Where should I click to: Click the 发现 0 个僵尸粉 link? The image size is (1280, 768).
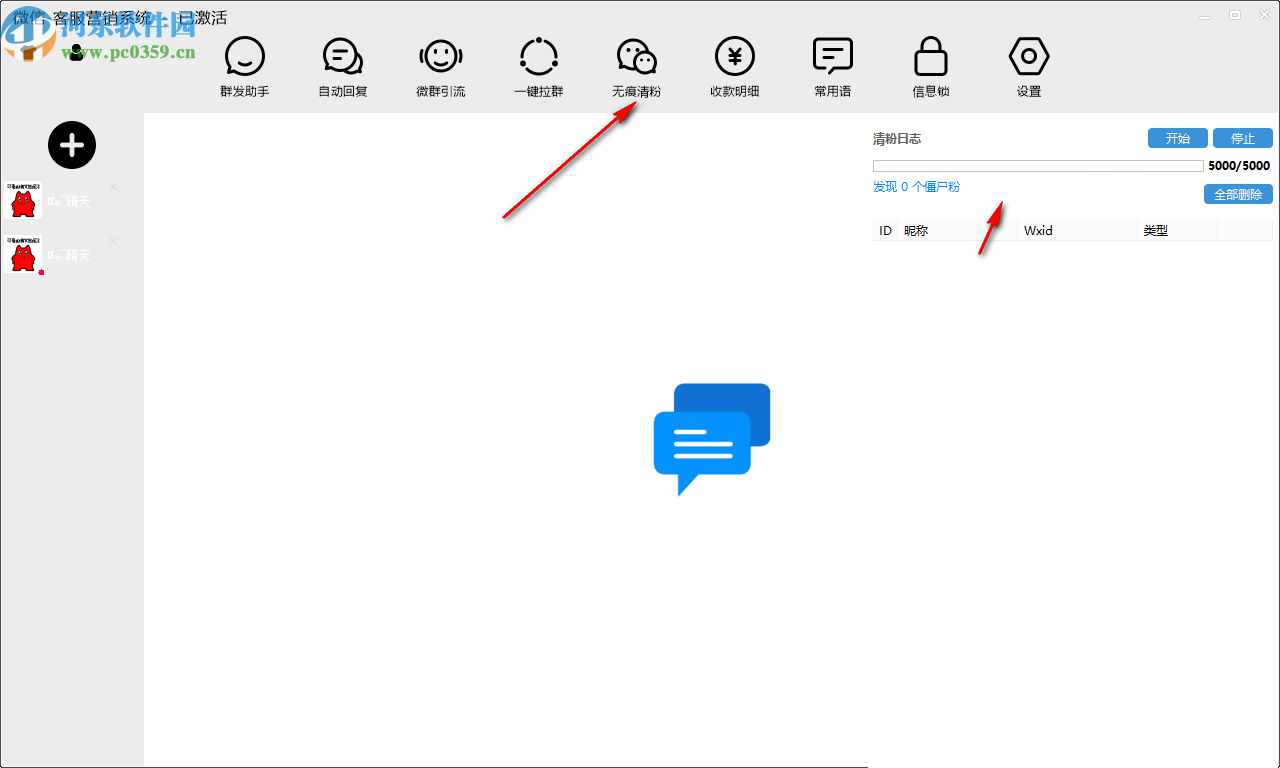click(x=916, y=187)
